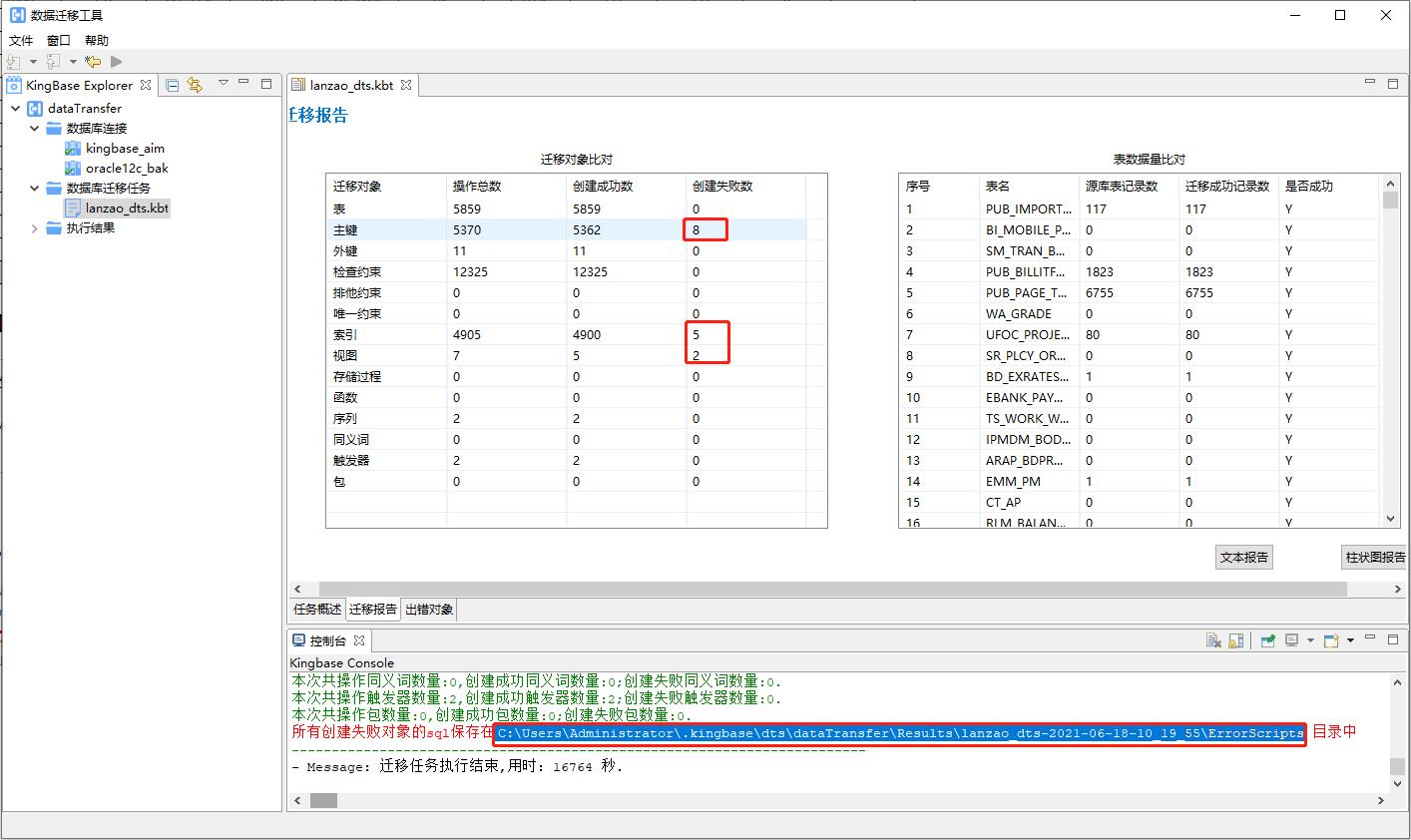Open KingBase Explorer view menu triangle

click(x=224, y=84)
